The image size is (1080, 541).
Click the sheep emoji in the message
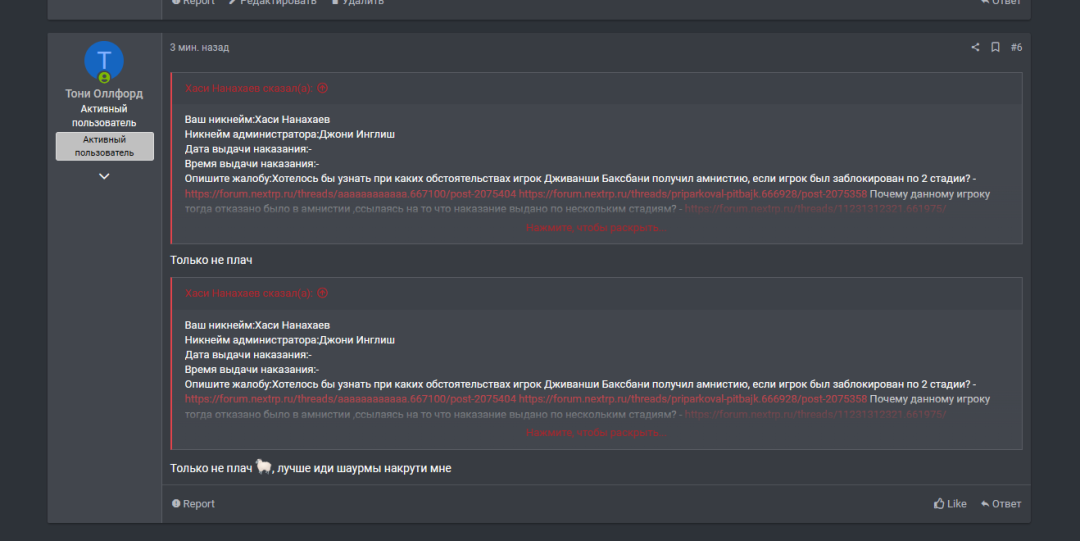click(264, 467)
